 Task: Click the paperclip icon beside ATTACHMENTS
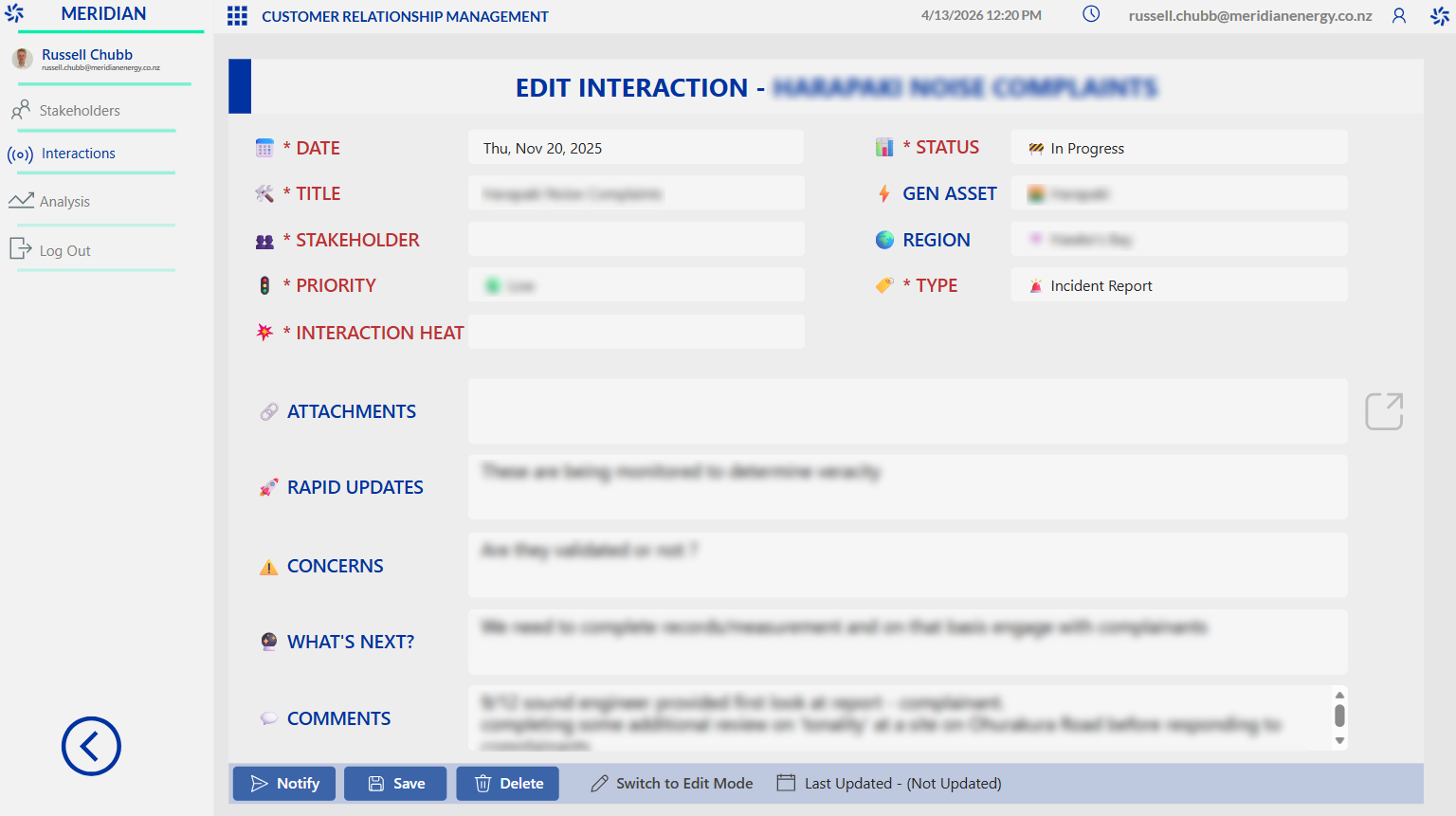[x=269, y=411]
